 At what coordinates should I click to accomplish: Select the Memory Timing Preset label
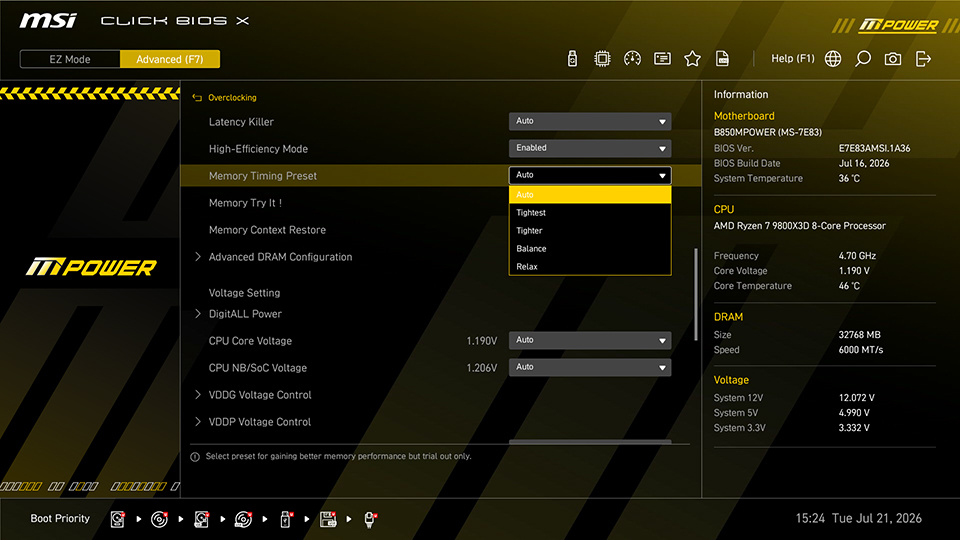tap(263, 176)
